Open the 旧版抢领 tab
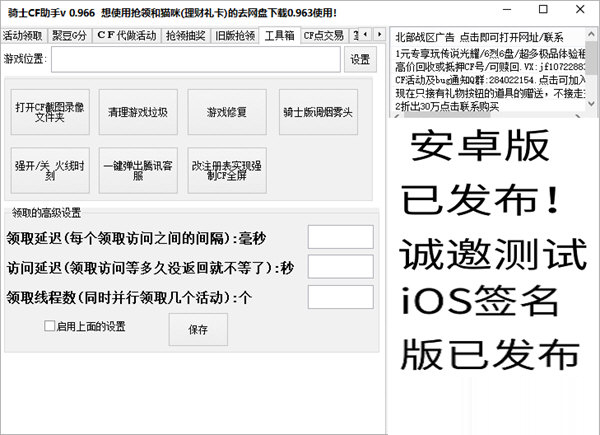600x435 pixels. click(x=235, y=36)
